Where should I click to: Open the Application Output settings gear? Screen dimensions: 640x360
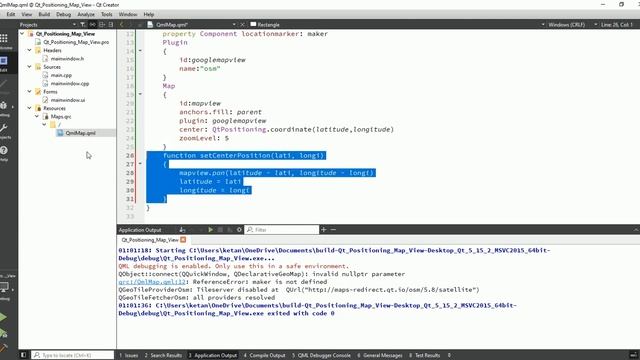click(x=239, y=230)
